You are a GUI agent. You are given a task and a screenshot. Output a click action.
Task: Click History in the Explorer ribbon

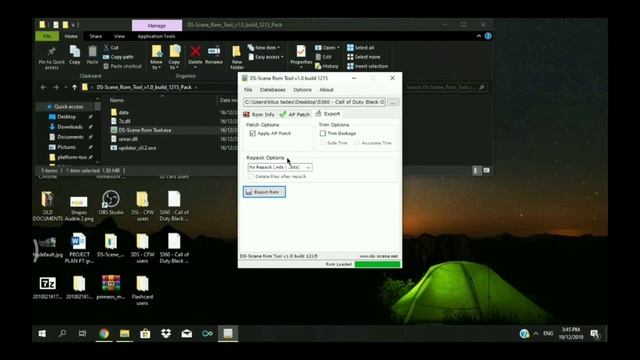327,66
